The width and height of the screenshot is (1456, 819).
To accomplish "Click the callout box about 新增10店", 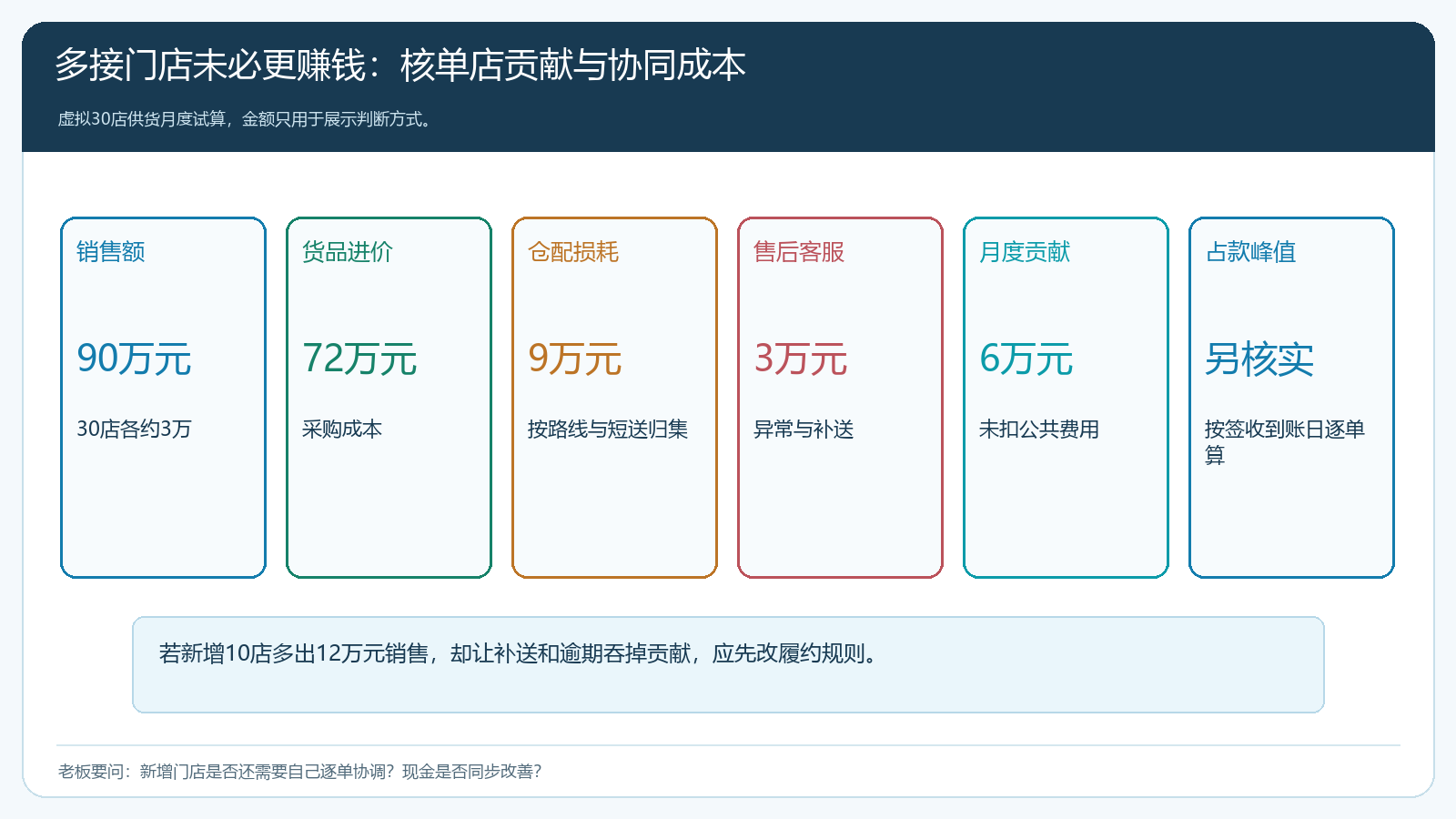I will click(x=728, y=665).
